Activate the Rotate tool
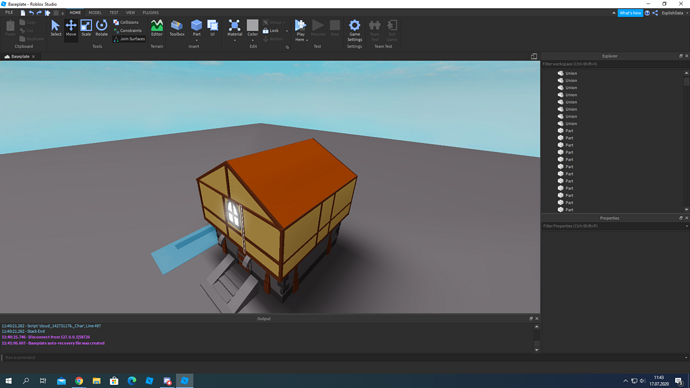Viewport: 690px width, 388px height. [102, 28]
